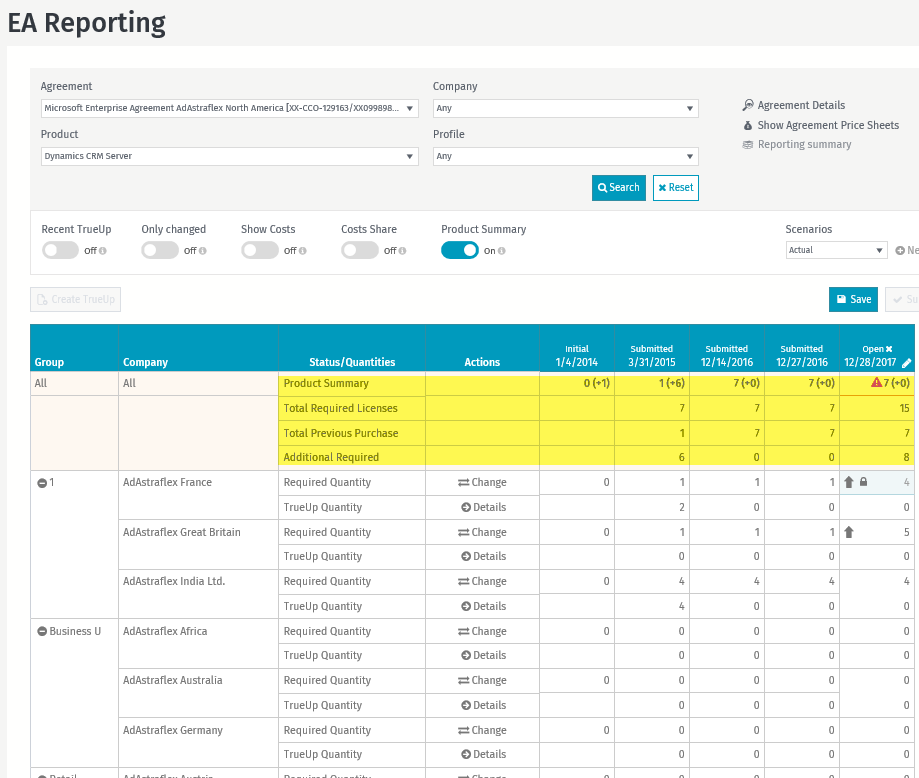919x778 pixels.
Task: Click info icon beside Recent TrueUp Off label
Action: (103, 251)
